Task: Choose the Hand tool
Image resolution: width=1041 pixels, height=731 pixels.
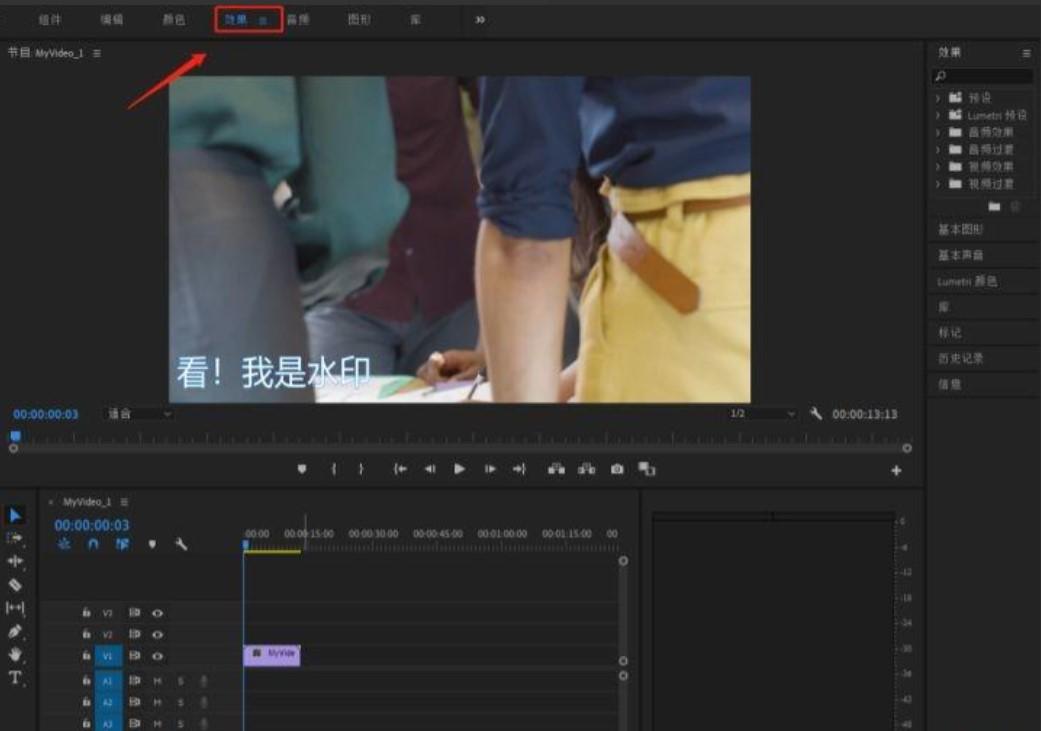Action: [x=15, y=654]
